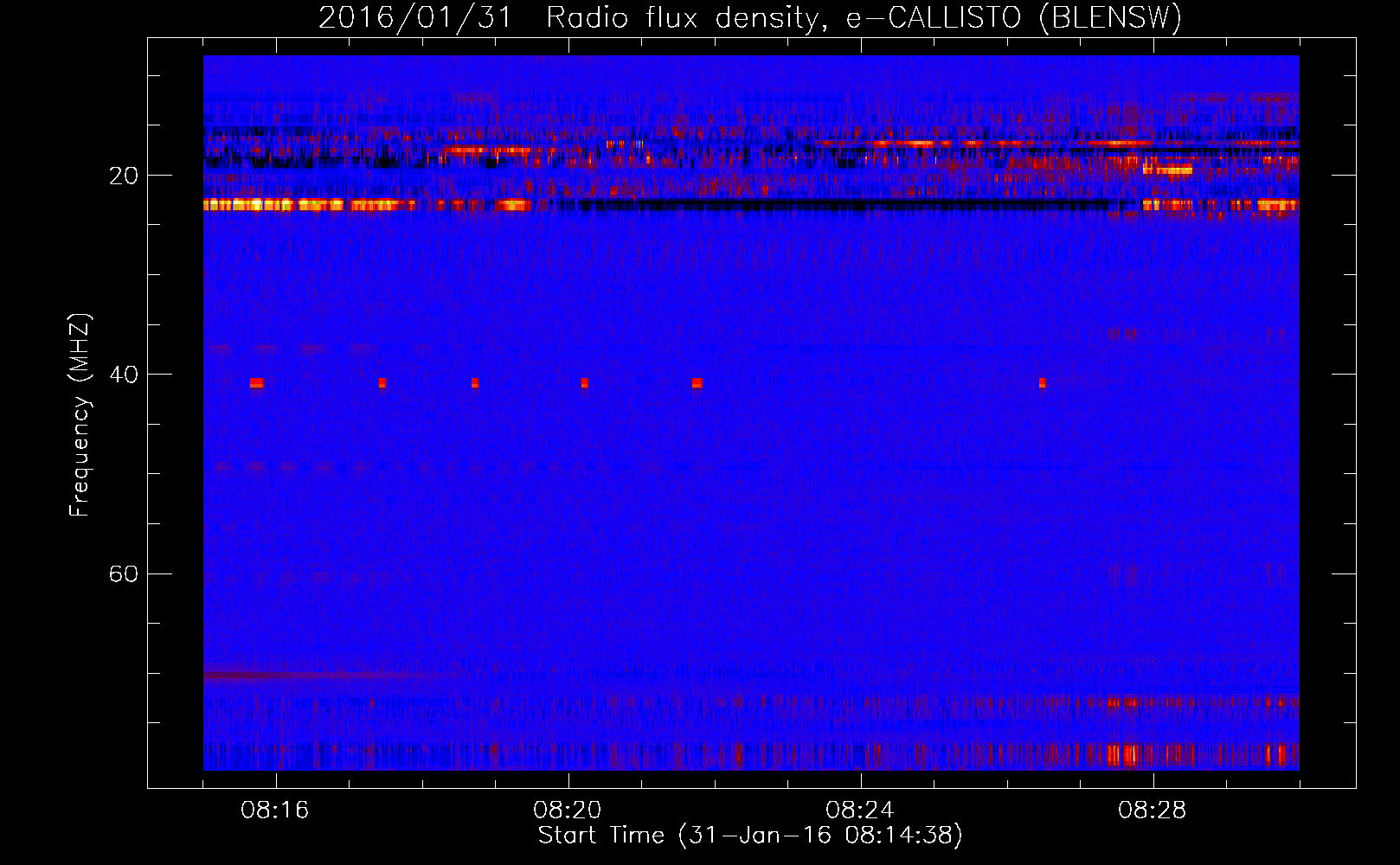Click the 20 MHz frequency tick label
Viewport: 1400px width, 865px height.
coord(124,176)
